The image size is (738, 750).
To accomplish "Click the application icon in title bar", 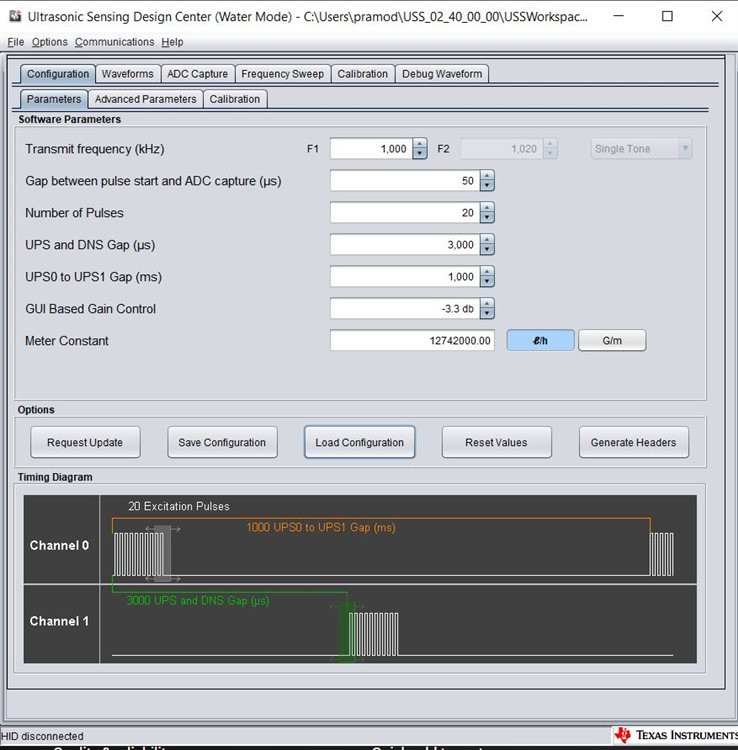I will (x=15, y=16).
